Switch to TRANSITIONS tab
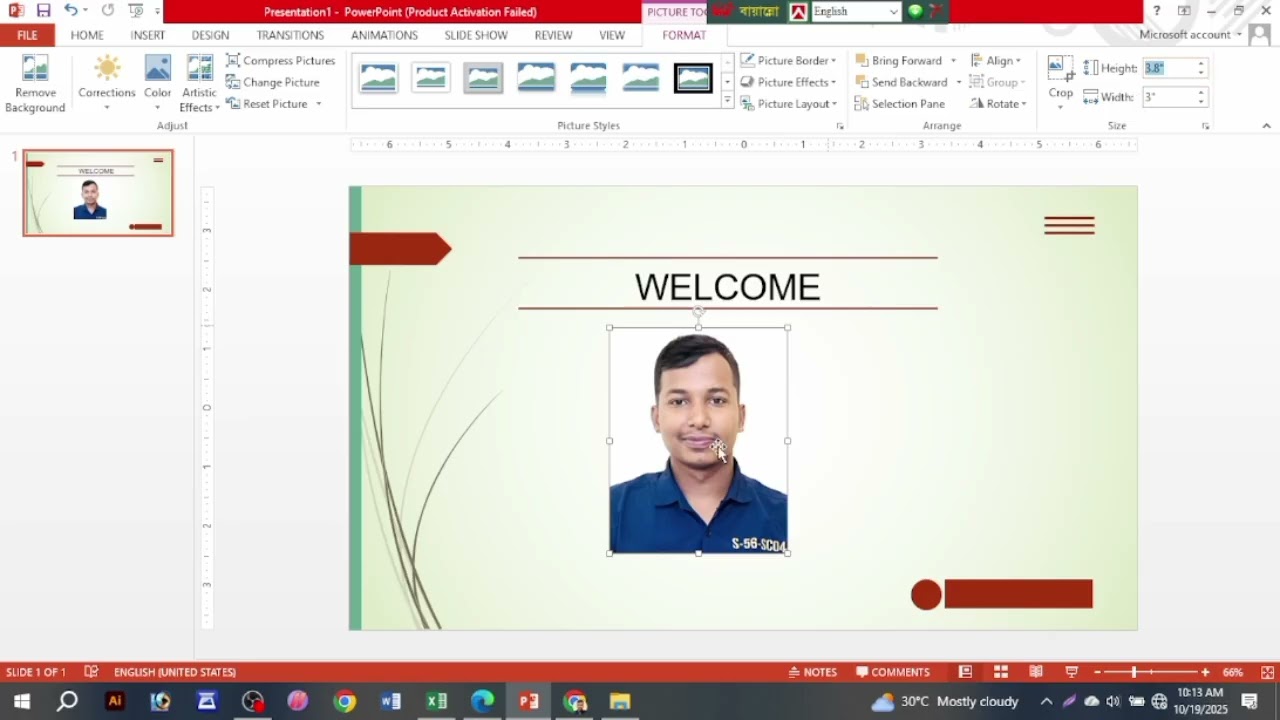 coord(290,35)
